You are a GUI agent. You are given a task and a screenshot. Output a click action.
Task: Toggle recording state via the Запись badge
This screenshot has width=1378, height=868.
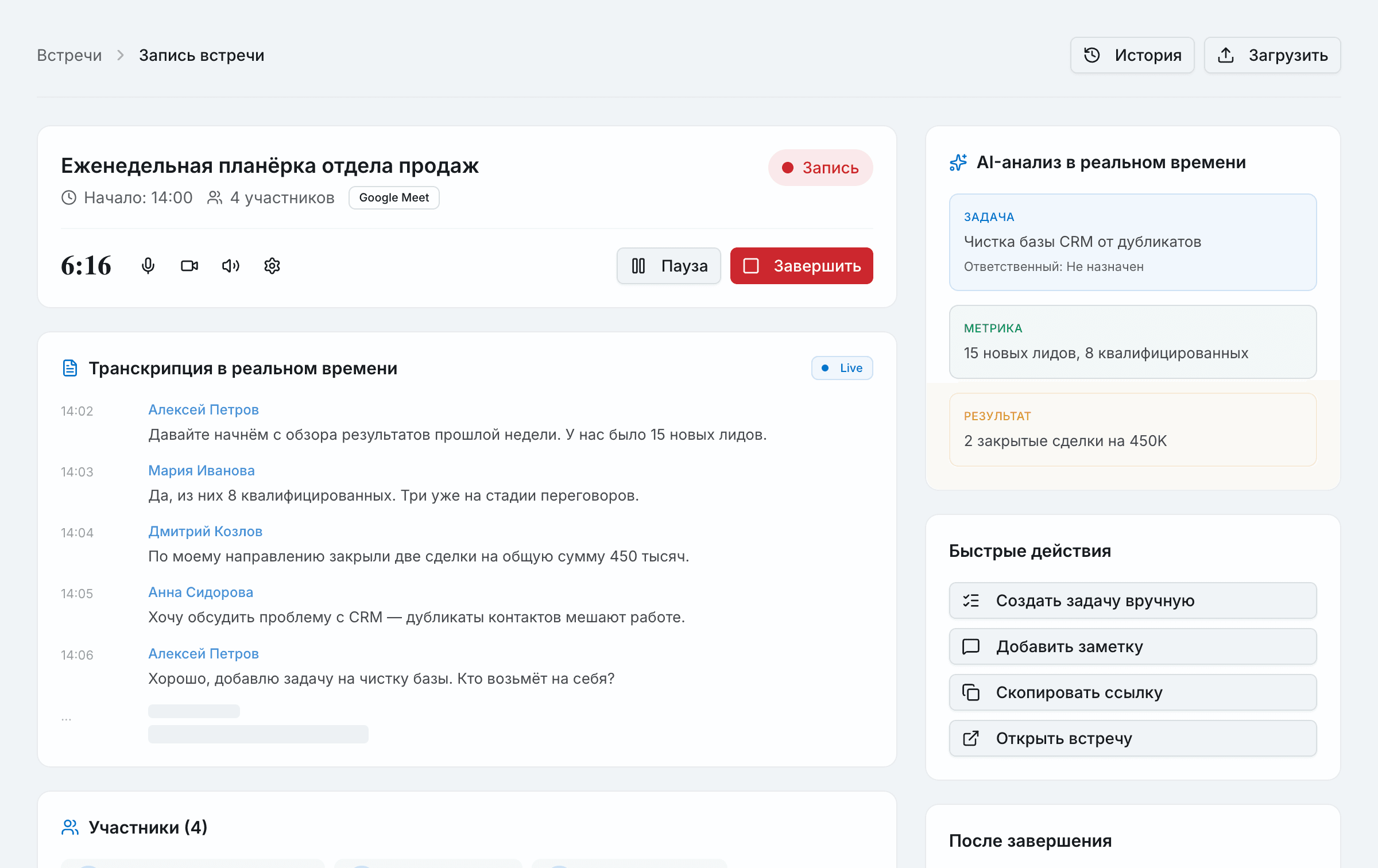820,168
